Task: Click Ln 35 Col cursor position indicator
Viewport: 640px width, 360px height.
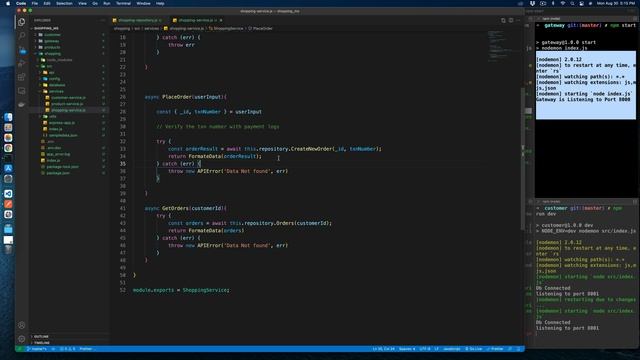Action: pyautogui.click(x=383, y=349)
